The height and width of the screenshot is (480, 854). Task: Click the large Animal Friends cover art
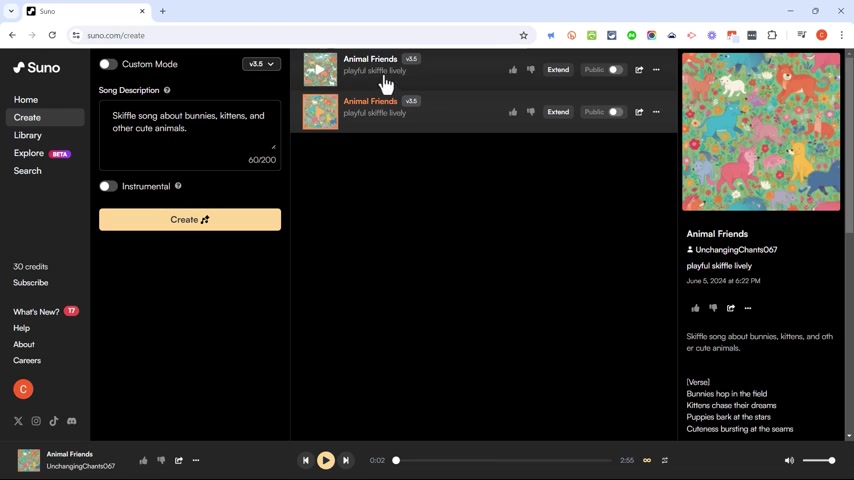tap(761, 132)
